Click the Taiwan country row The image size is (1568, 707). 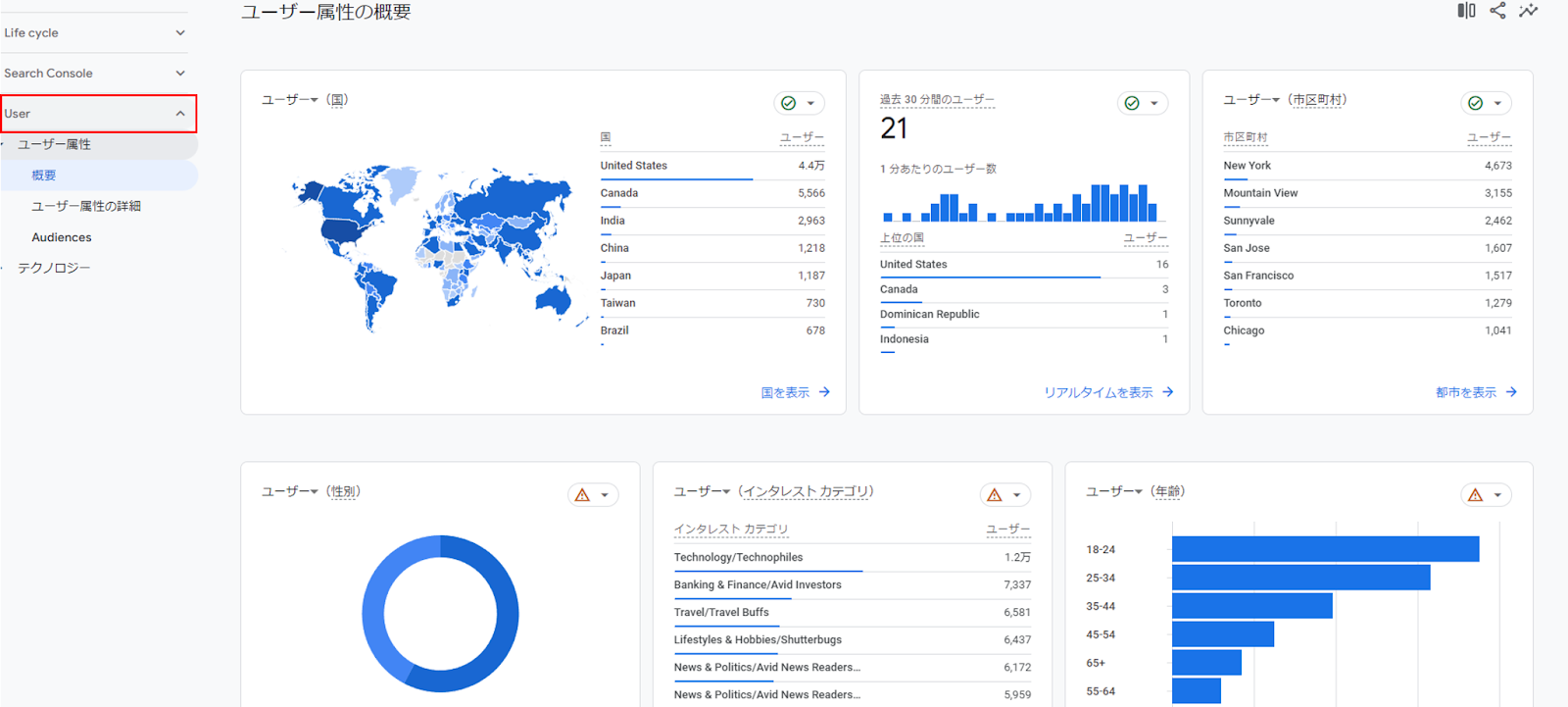712,303
